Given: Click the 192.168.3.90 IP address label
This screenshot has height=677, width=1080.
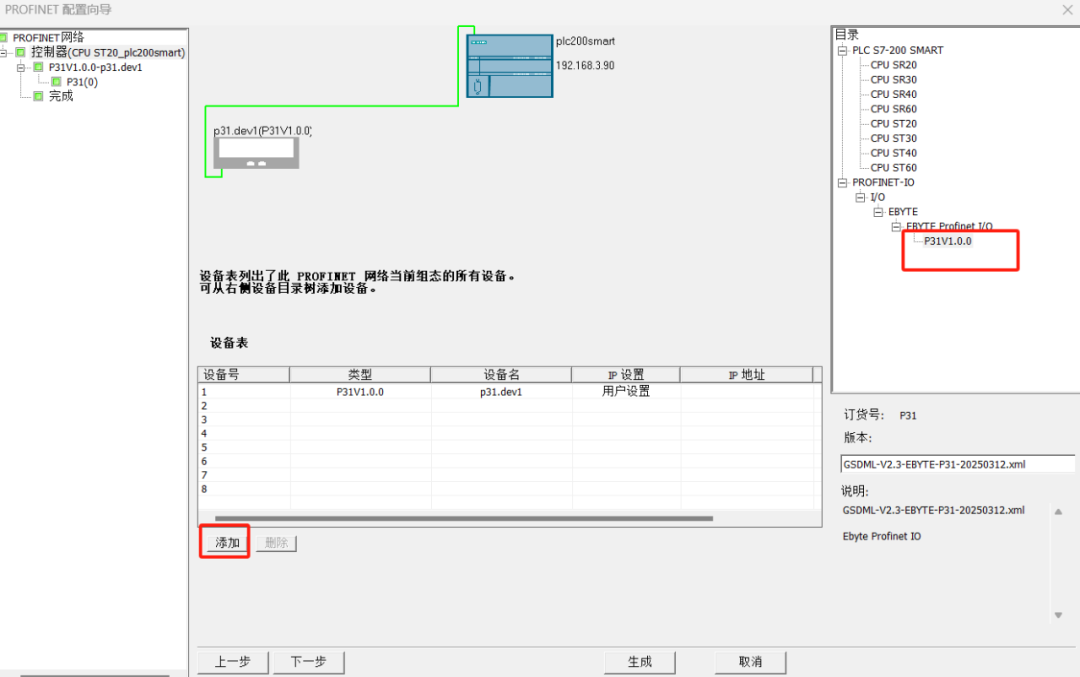Looking at the screenshot, I should pyautogui.click(x=585, y=65).
